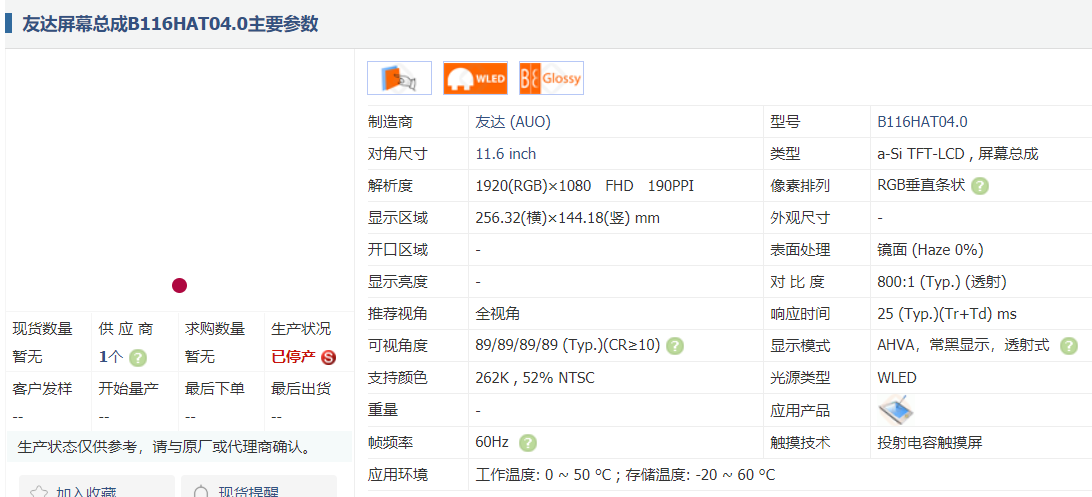Screen dimensions: 1092x497
Task: Open help icon beside AHVA display mode
Action: (1069, 346)
